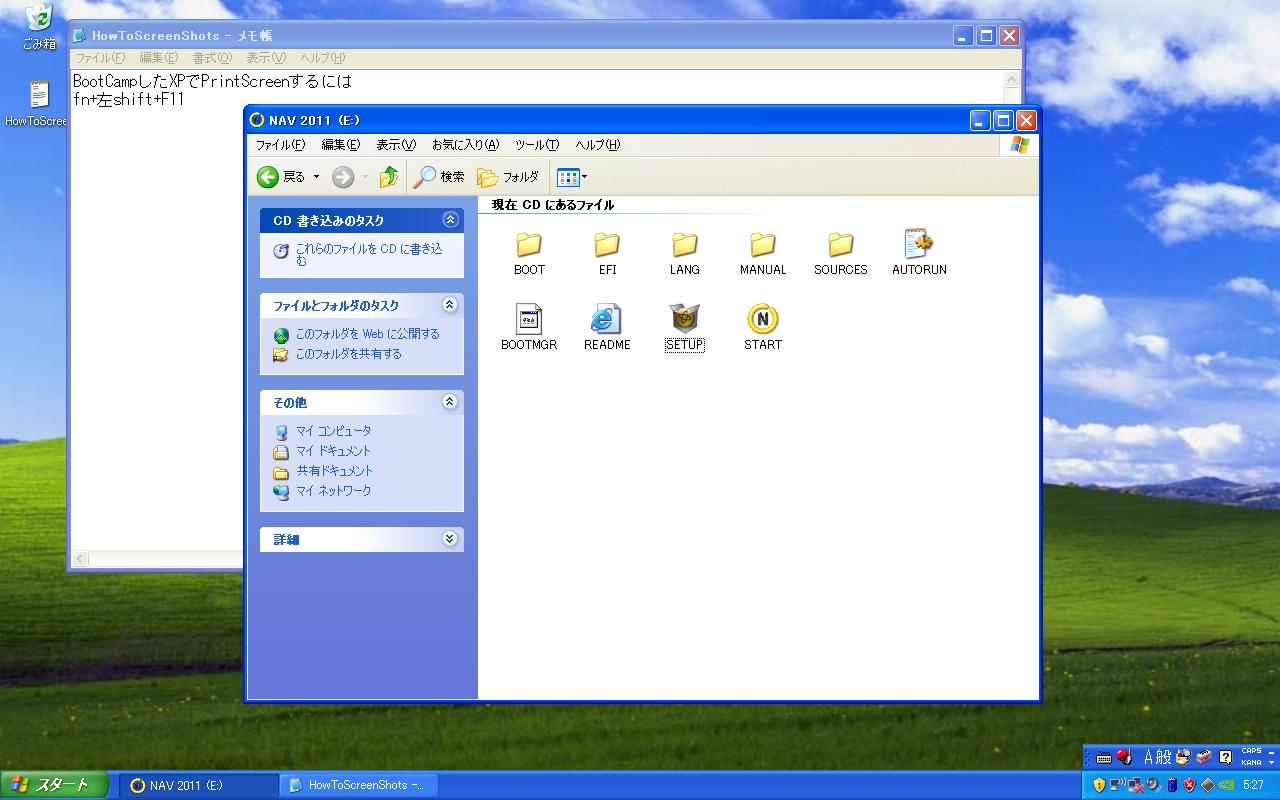This screenshot has width=1280, height=800.
Task: Open the Back button history dropdown arrow
Action: pos(316,177)
